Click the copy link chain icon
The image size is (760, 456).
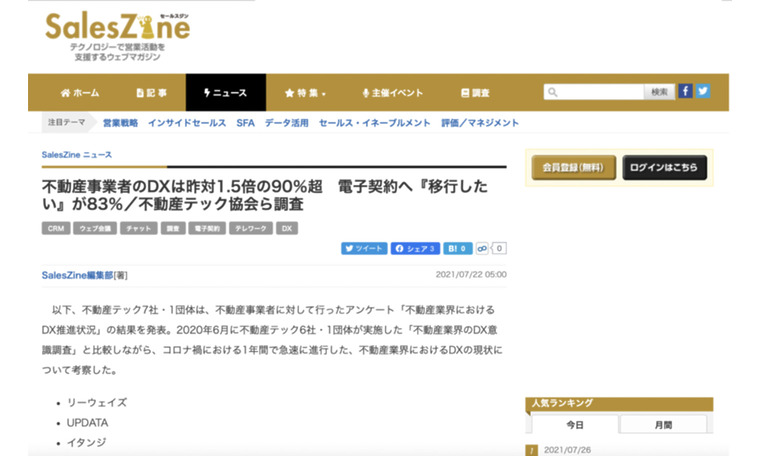483,248
